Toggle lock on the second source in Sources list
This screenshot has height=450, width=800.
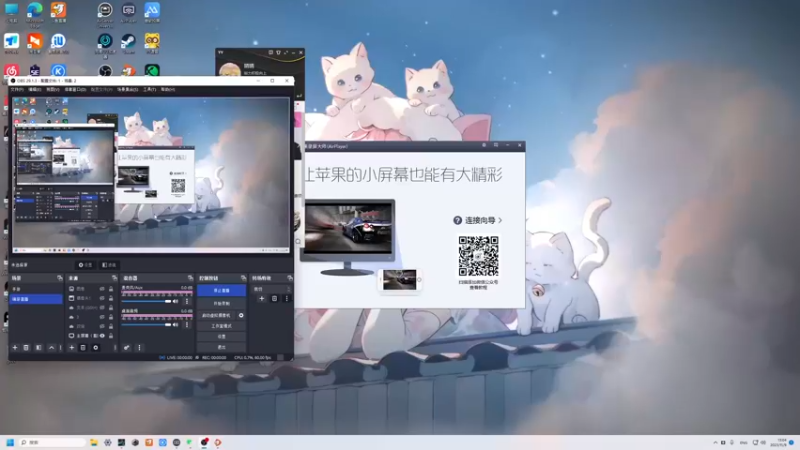pos(111,298)
